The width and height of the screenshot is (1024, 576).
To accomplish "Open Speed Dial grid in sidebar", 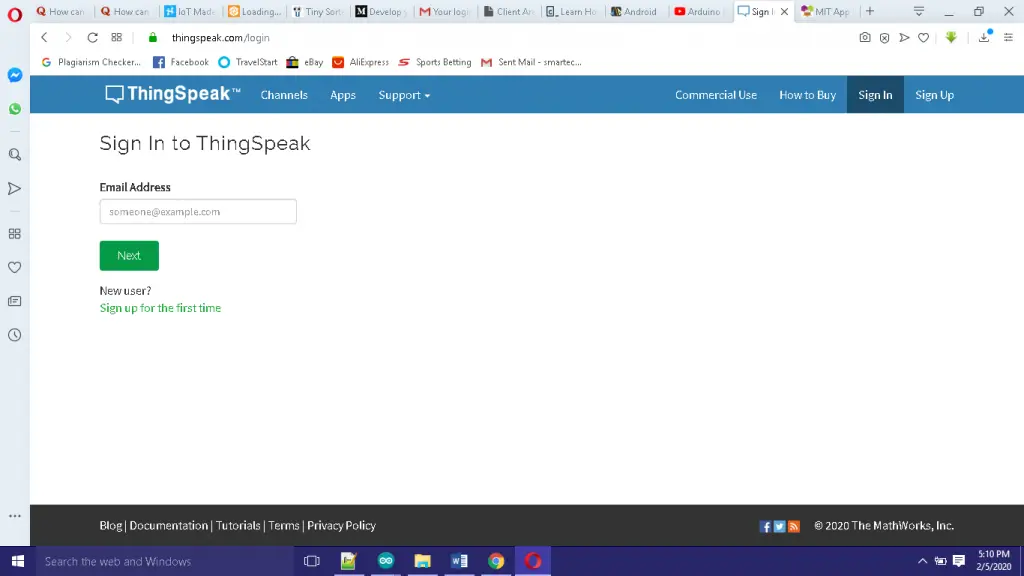I will [14, 234].
